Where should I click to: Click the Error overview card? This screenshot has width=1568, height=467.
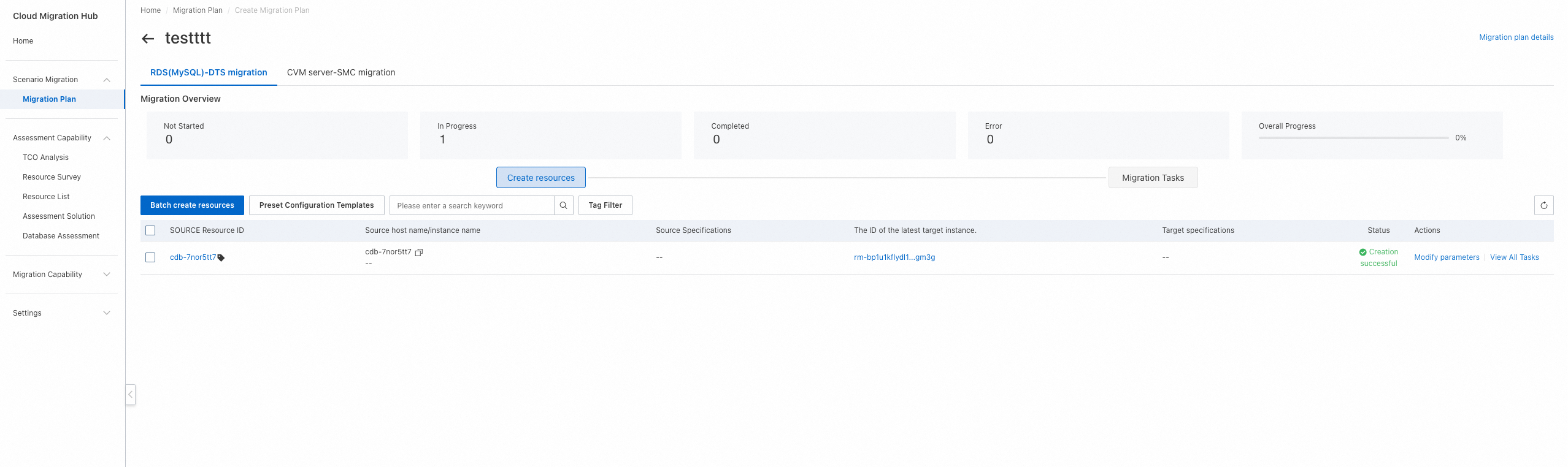click(1099, 135)
